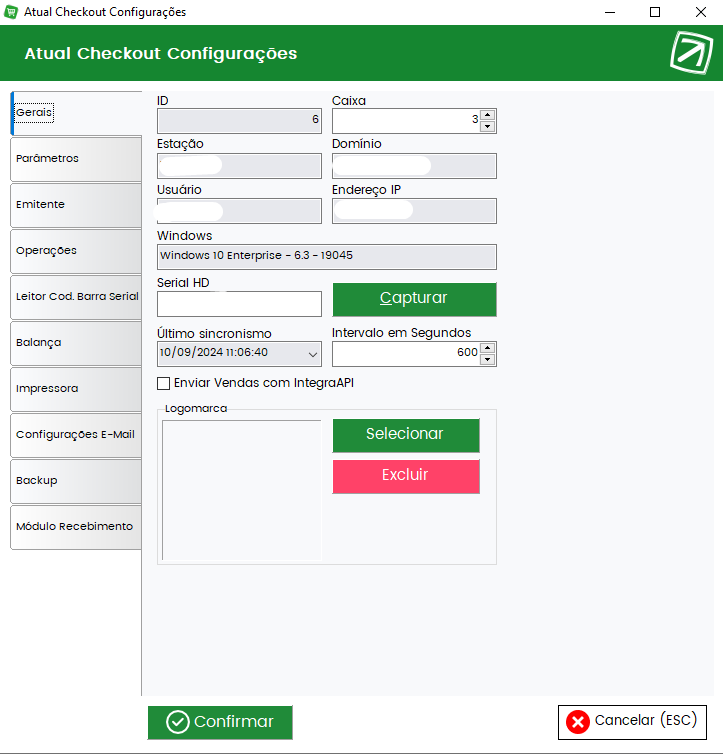723x754 pixels.
Task: Click the Domínio field
Action: [x=414, y=166]
